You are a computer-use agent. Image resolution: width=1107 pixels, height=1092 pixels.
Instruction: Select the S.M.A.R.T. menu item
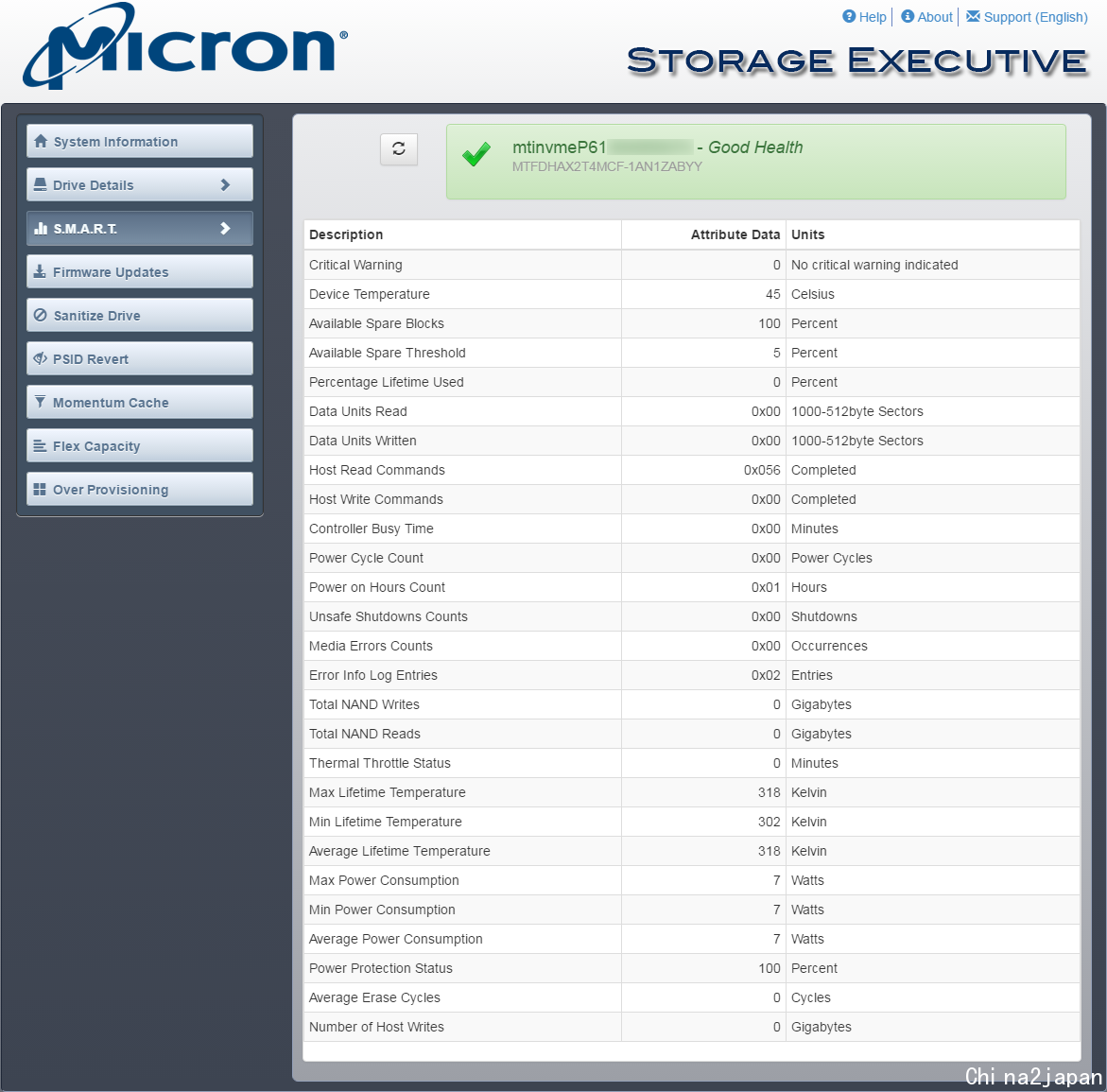pos(140,229)
